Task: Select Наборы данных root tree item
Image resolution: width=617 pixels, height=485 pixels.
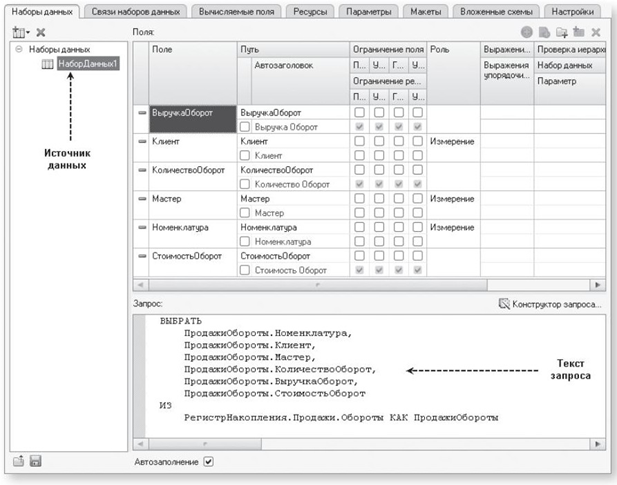Action: (x=59, y=49)
